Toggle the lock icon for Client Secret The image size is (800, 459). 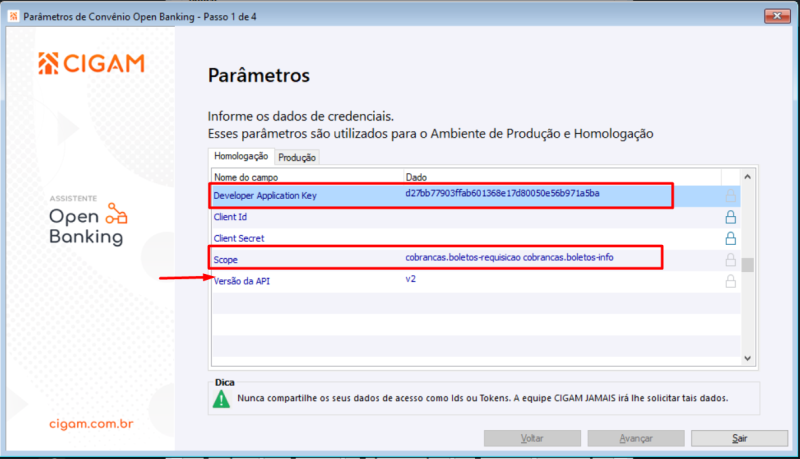pos(731,238)
